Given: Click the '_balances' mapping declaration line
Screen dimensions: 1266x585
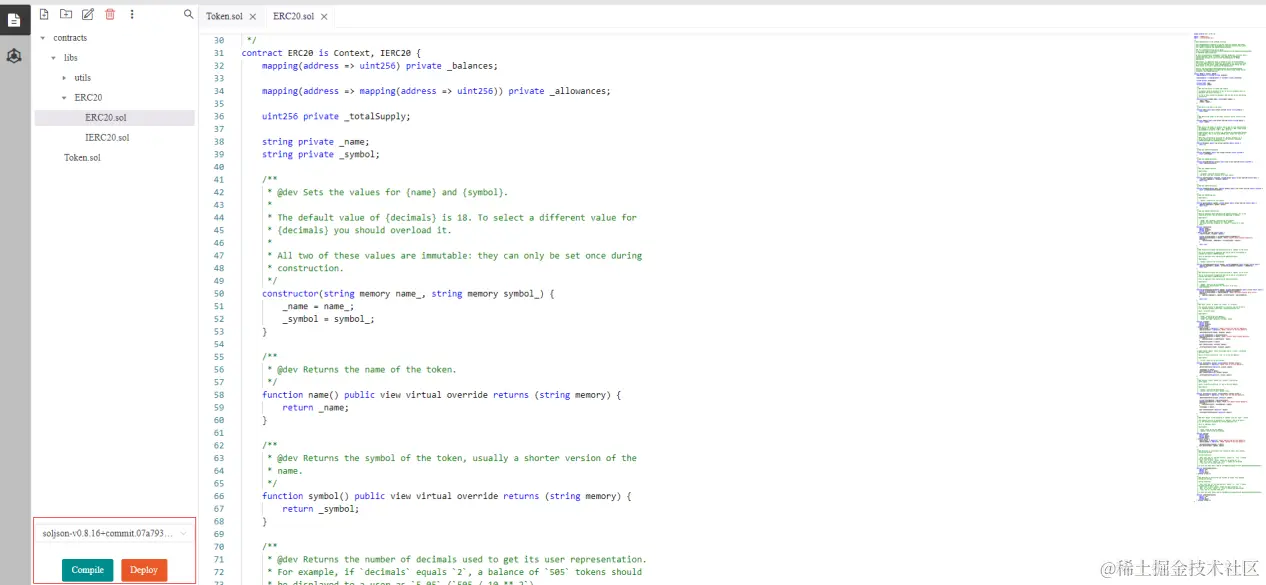Looking at the screenshot, I should click(380, 66).
